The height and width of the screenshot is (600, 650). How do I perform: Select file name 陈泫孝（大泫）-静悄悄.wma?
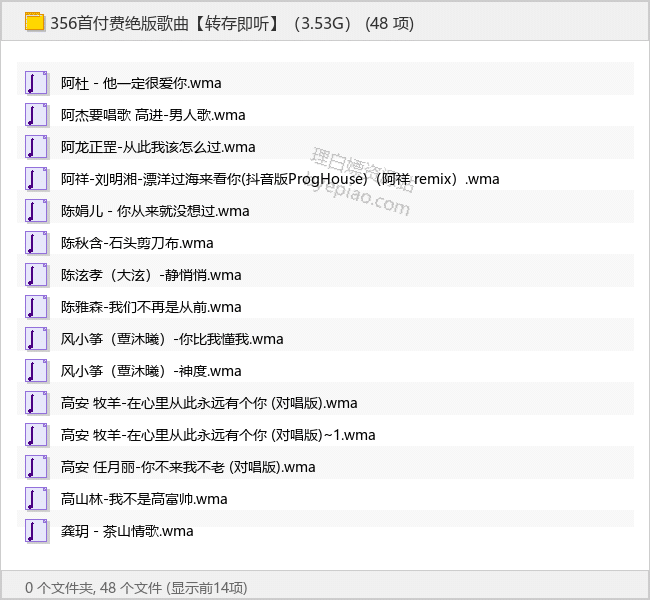click(x=151, y=275)
